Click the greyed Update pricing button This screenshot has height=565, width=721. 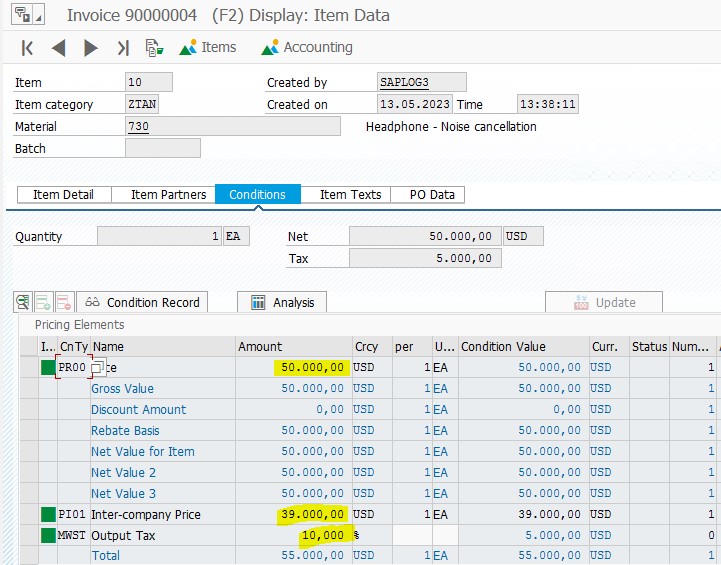(604, 302)
